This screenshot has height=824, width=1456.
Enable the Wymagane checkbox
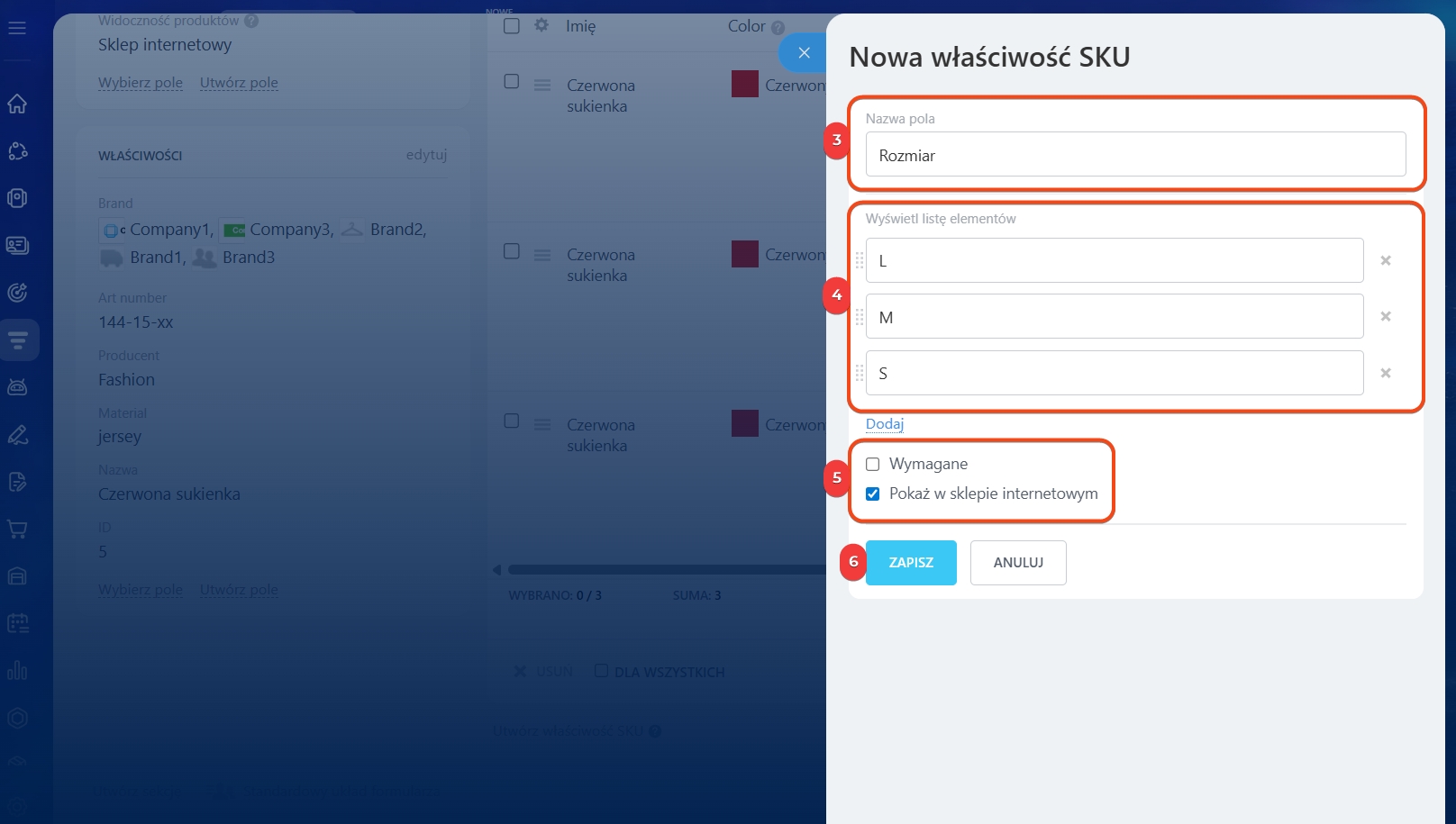[x=872, y=465]
